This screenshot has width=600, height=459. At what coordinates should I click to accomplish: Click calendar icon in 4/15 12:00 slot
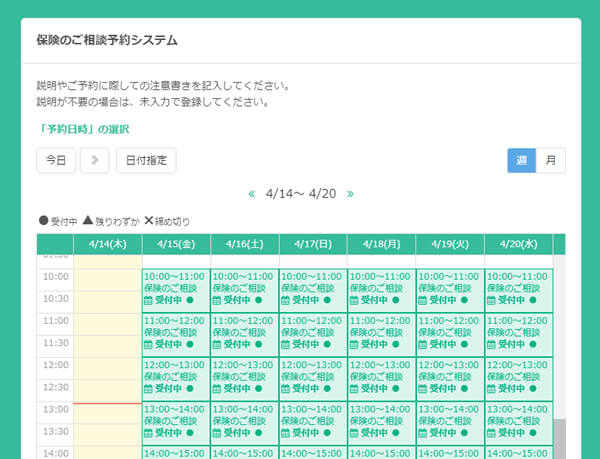click(148, 388)
